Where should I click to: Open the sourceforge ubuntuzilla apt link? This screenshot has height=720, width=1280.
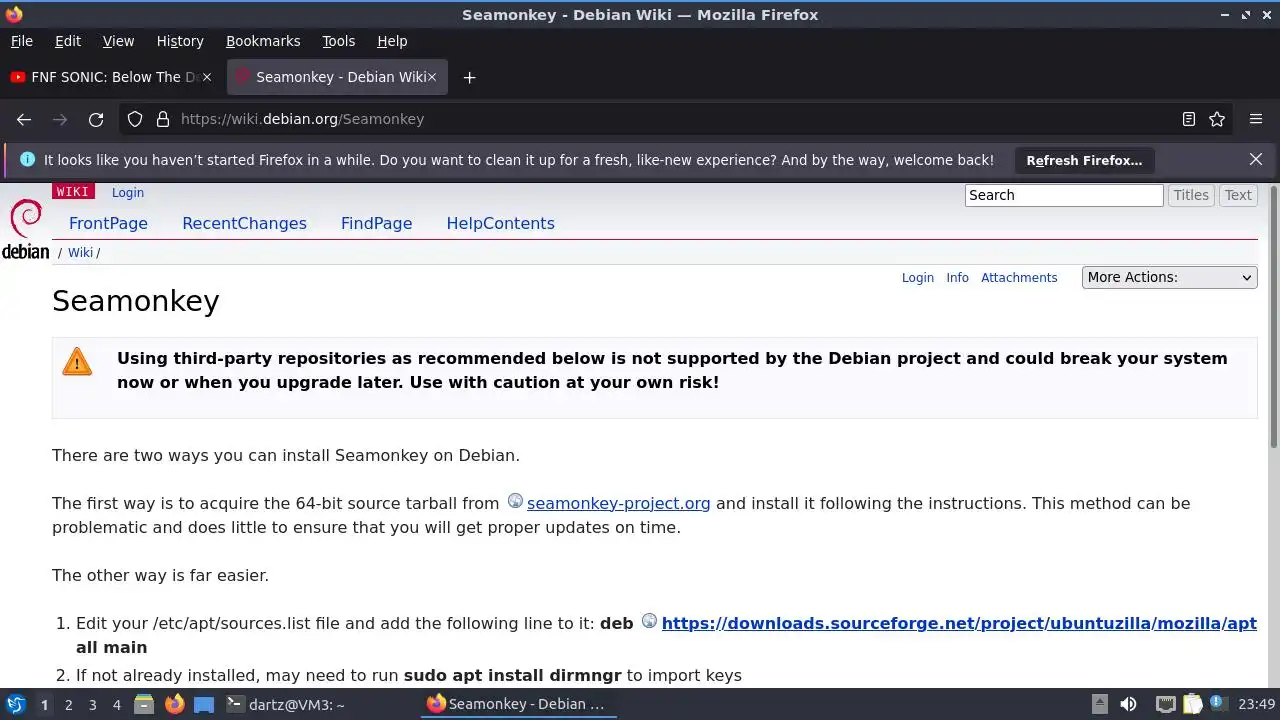click(x=959, y=623)
